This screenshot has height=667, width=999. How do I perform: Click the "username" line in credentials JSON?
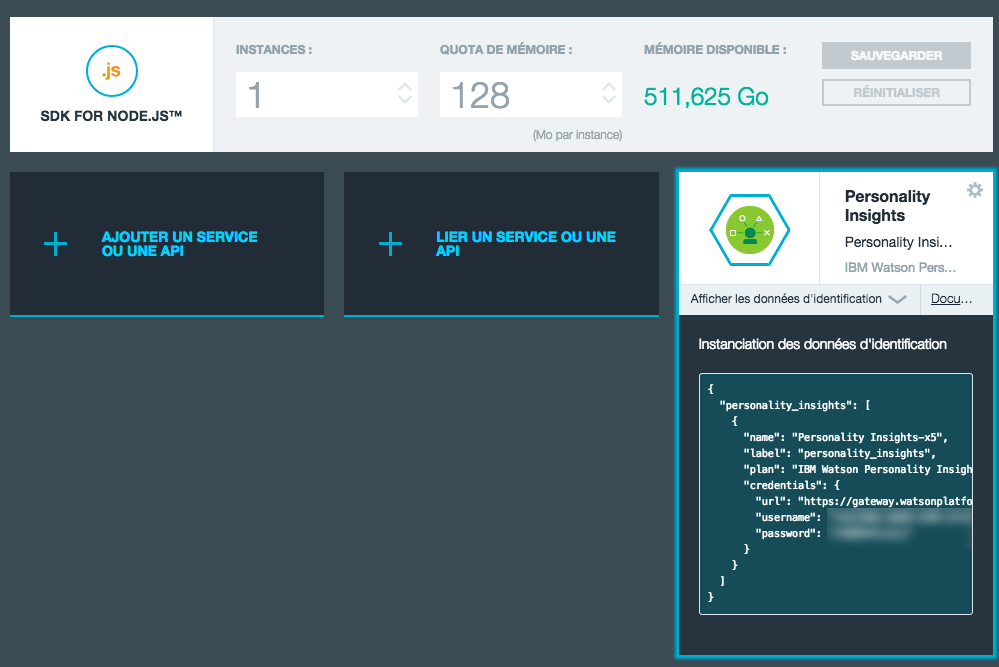[863, 517]
